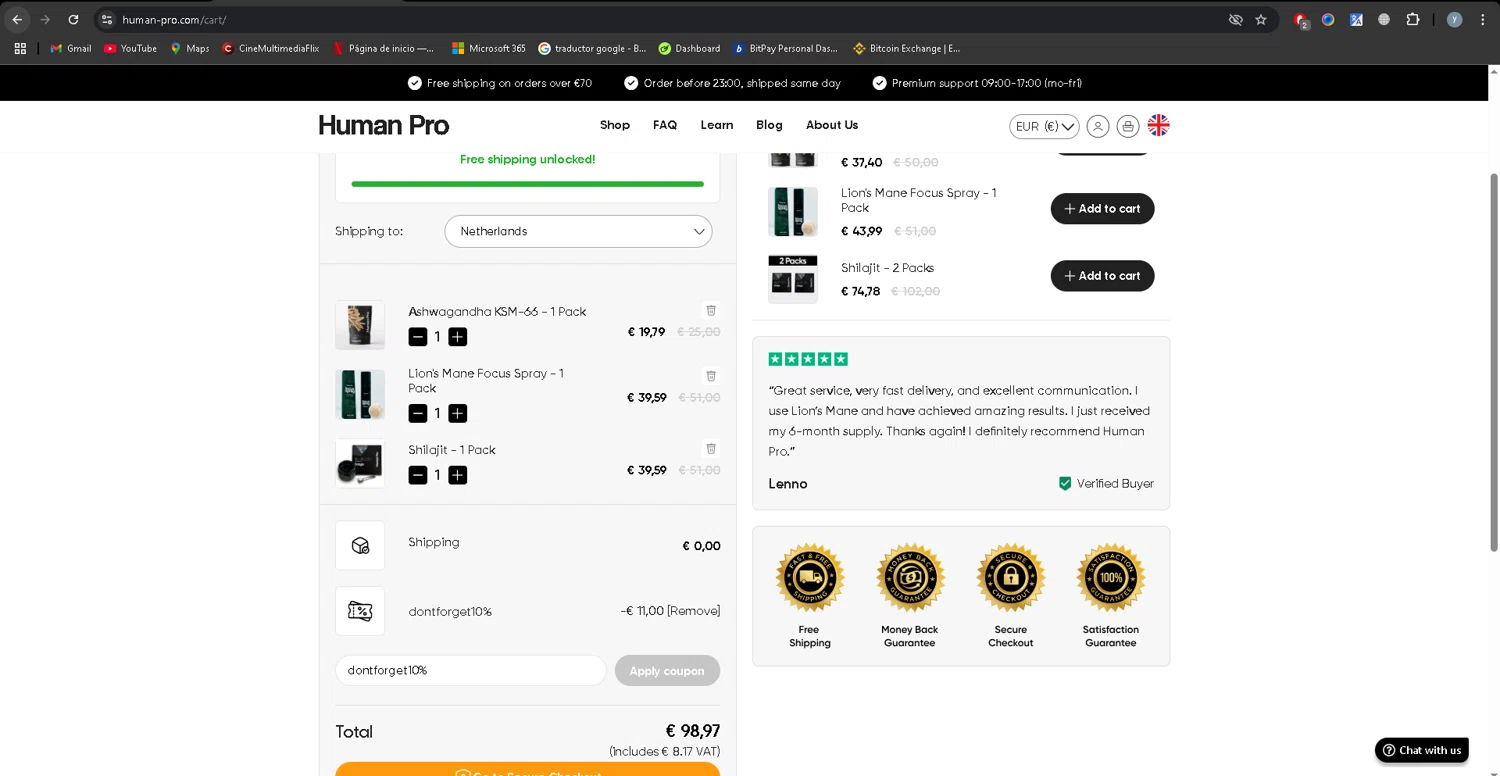
Task: Add Shilajit 2 Packs to cart
Action: click(1102, 276)
